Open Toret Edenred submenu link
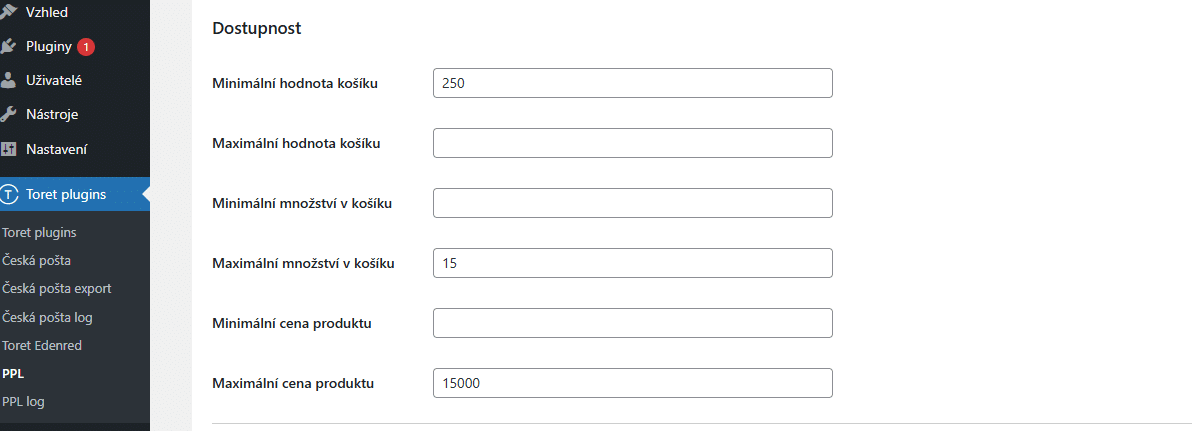The height and width of the screenshot is (431, 1192). 42,345
